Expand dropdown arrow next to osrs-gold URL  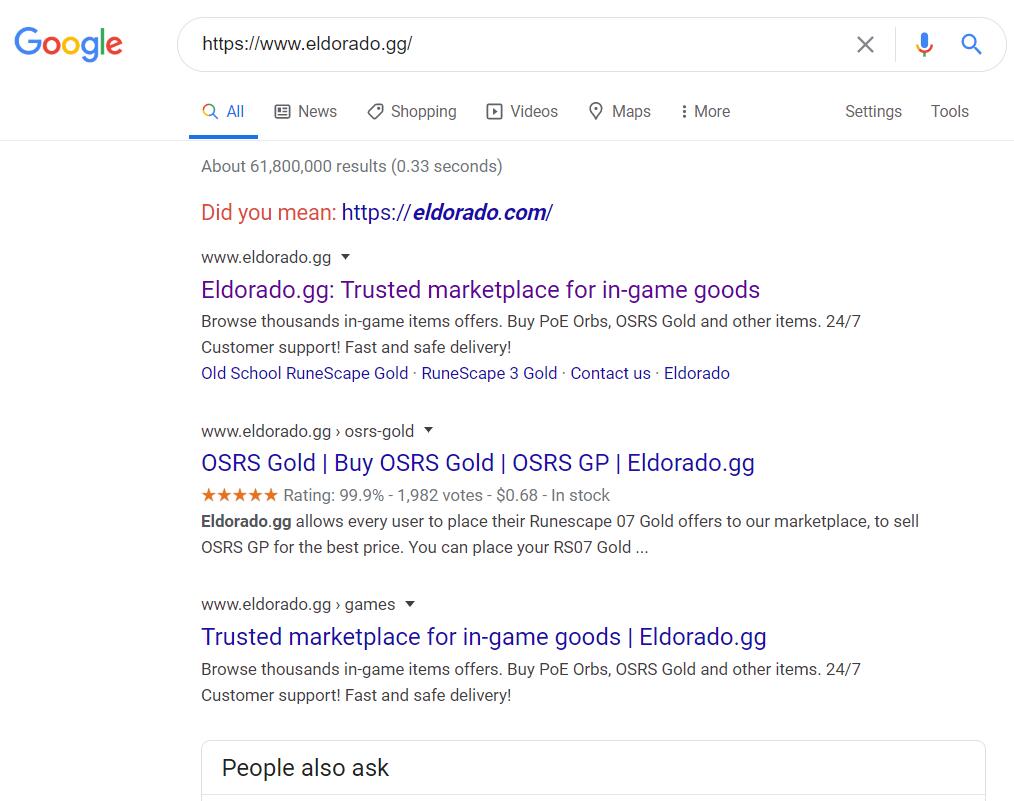click(428, 430)
